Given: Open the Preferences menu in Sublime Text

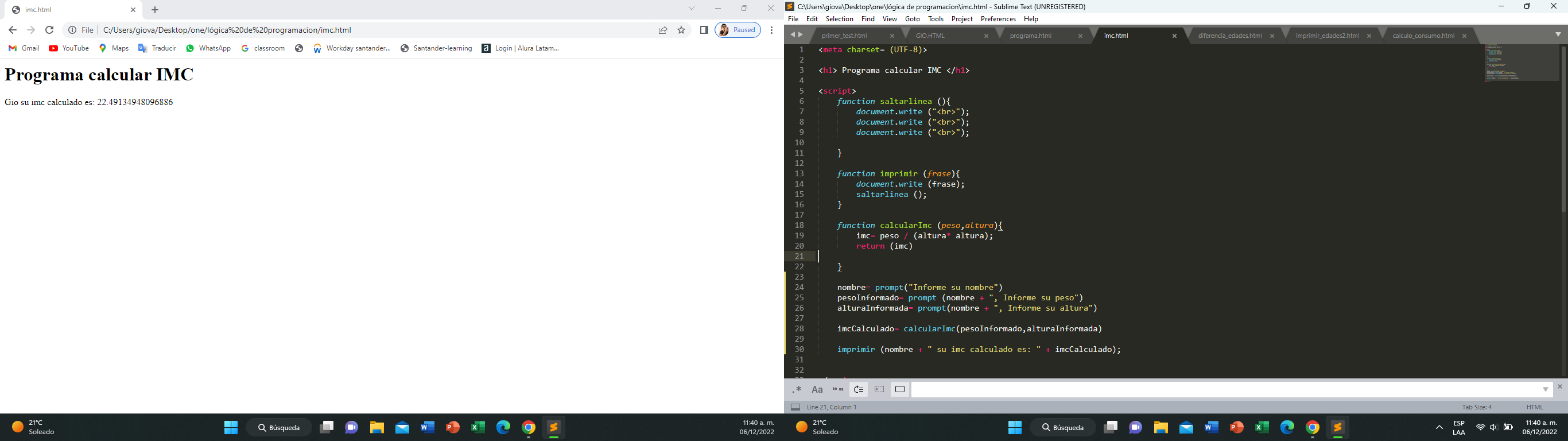Looking at the screenshot, I should (998, 19).
